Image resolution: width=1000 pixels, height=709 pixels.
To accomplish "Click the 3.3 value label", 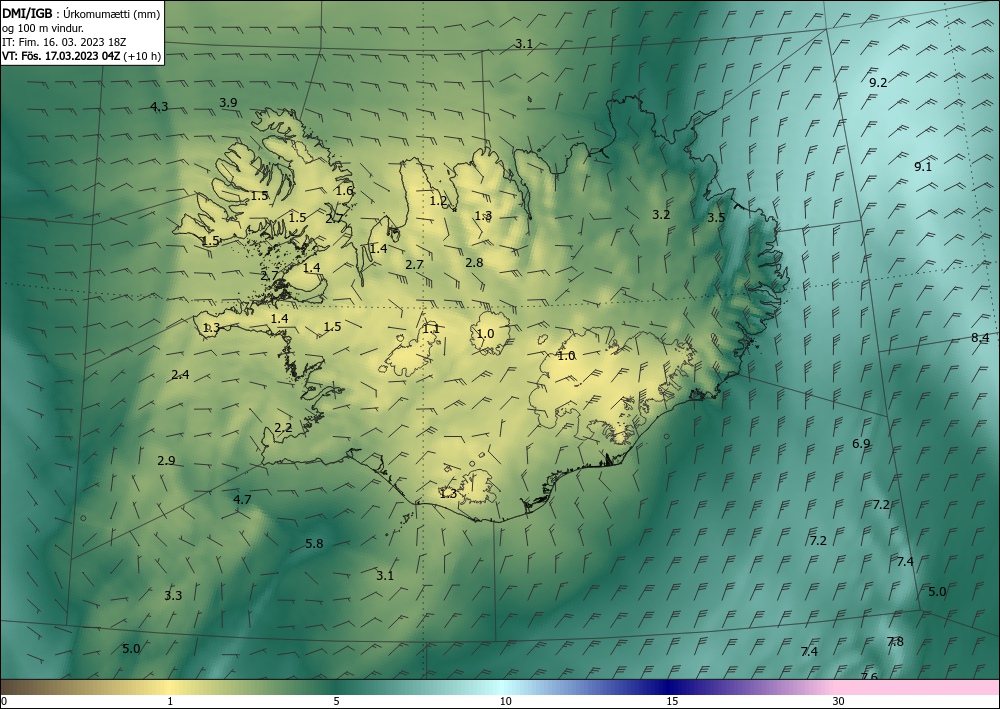I will click(173, 596).
